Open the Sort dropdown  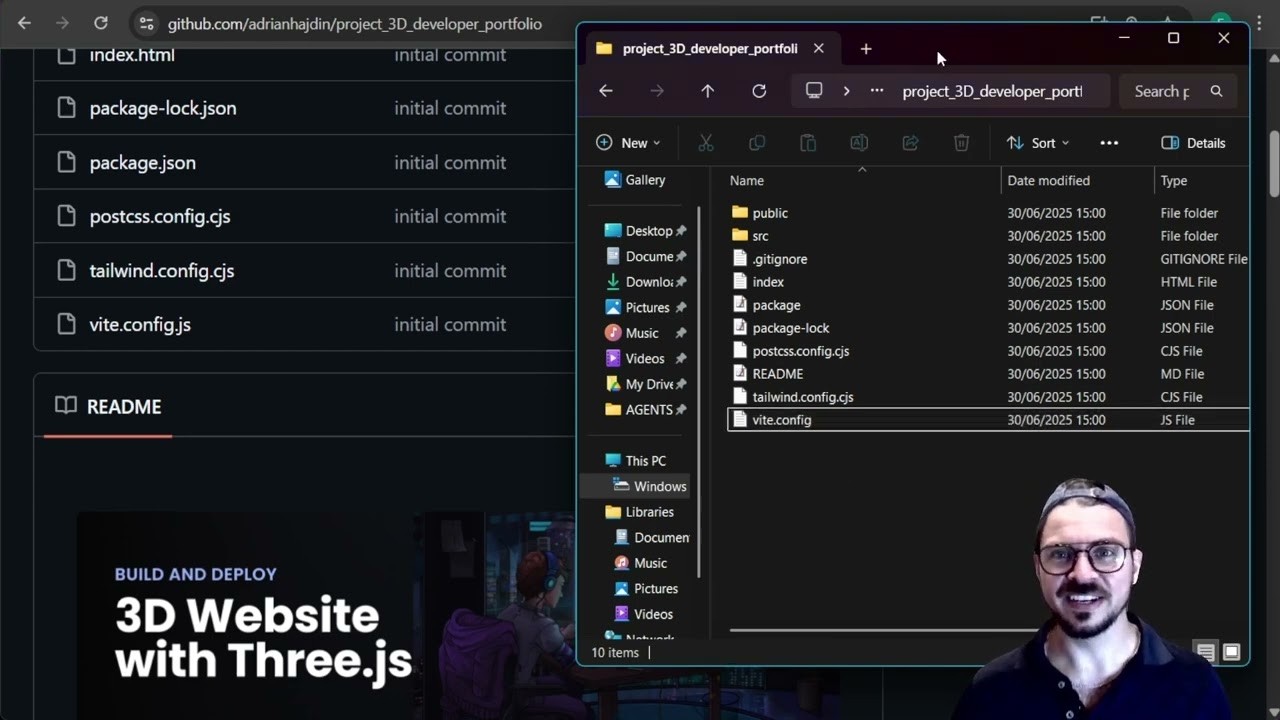tap(1038, 143)
